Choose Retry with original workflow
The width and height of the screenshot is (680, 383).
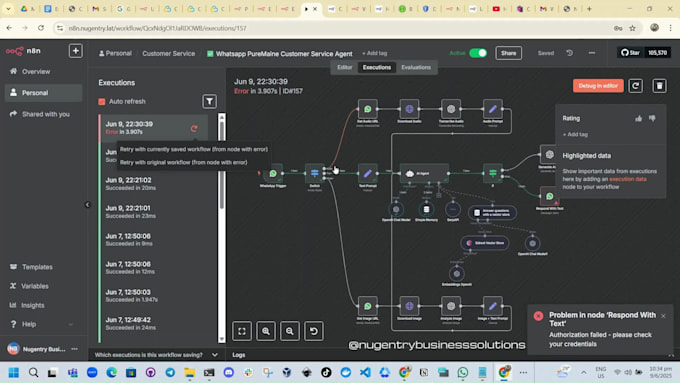point(183,162)
